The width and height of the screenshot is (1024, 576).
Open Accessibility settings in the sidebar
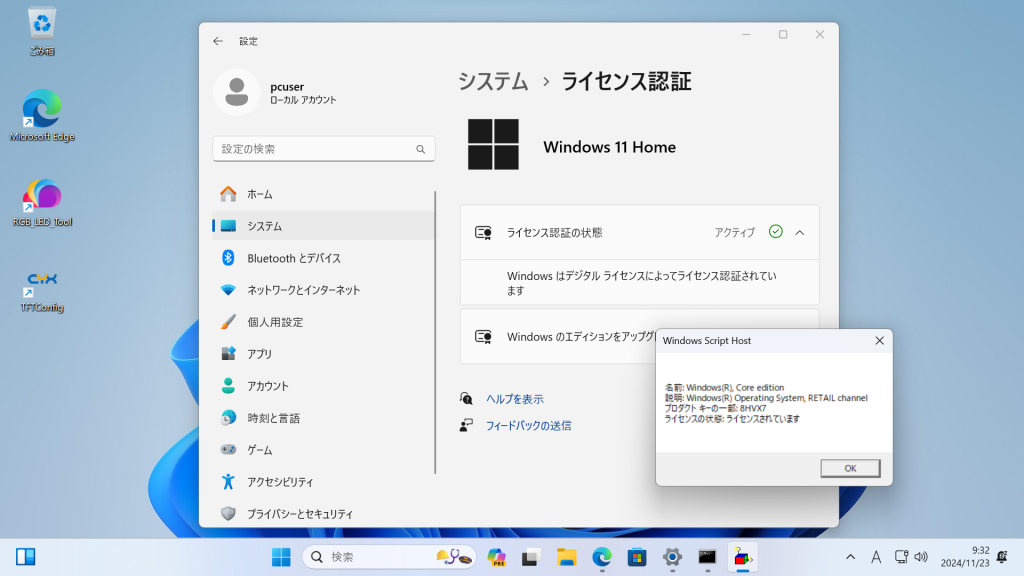(323, 482)
